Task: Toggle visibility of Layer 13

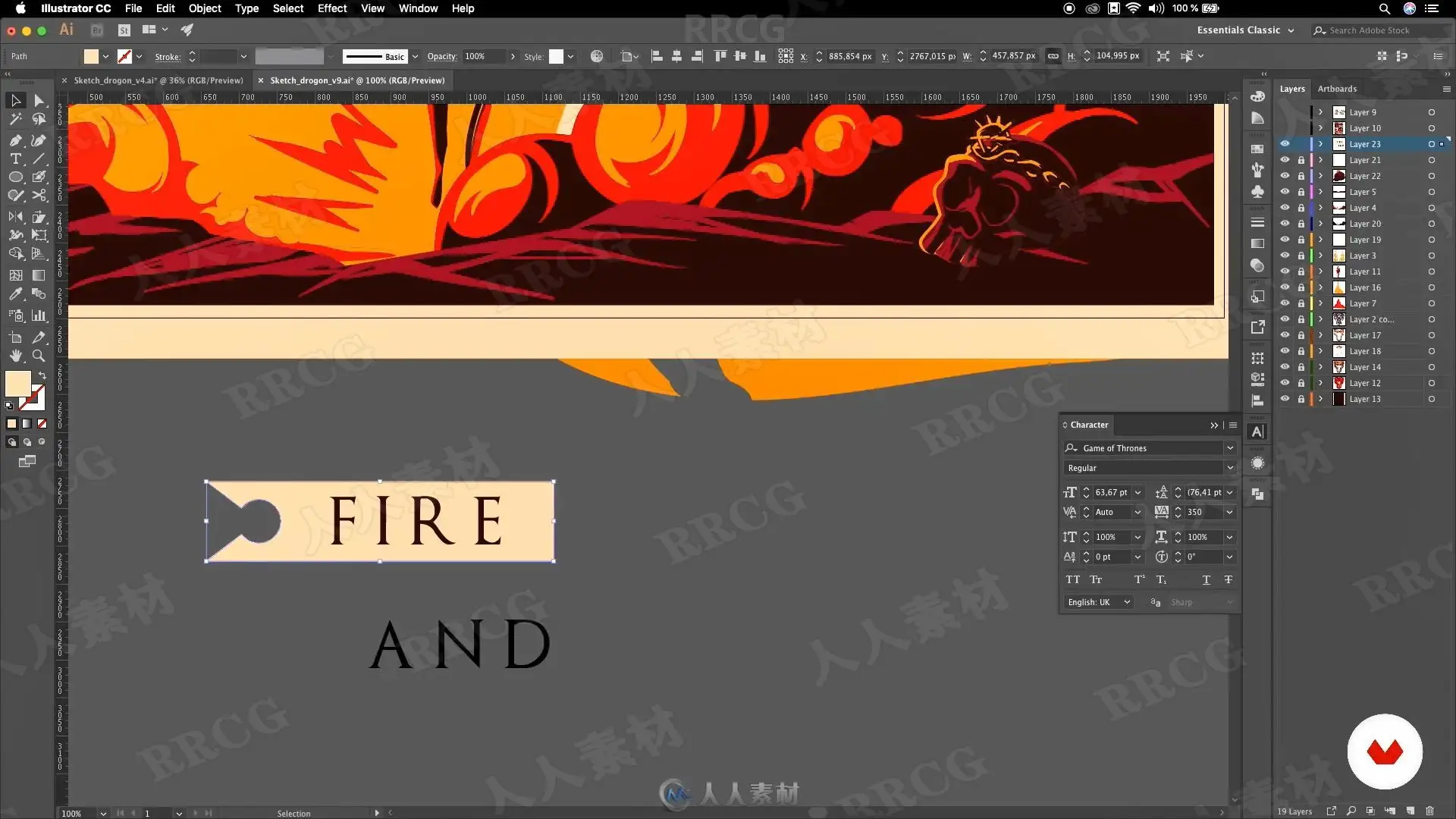Action: pyautogui.click(x=1285, y=399)
